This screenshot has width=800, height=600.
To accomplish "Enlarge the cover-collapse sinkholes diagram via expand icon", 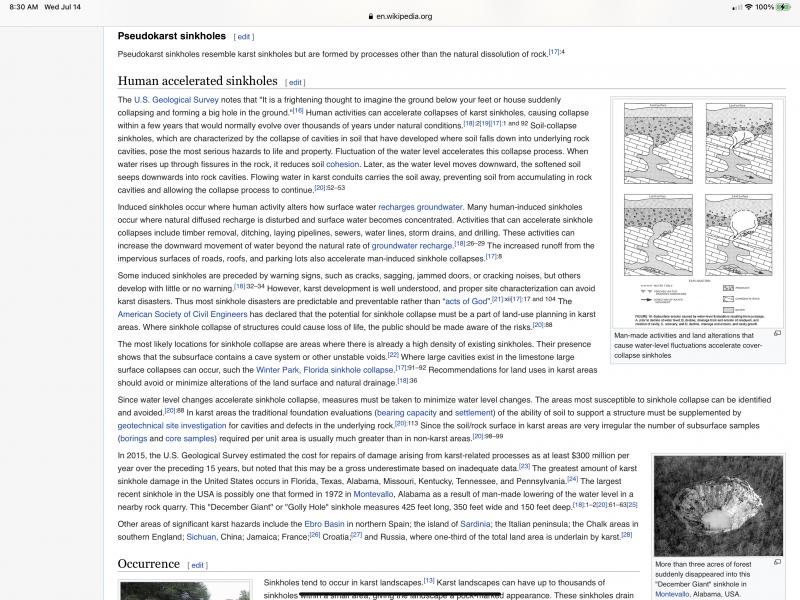I will click(777, 333).
